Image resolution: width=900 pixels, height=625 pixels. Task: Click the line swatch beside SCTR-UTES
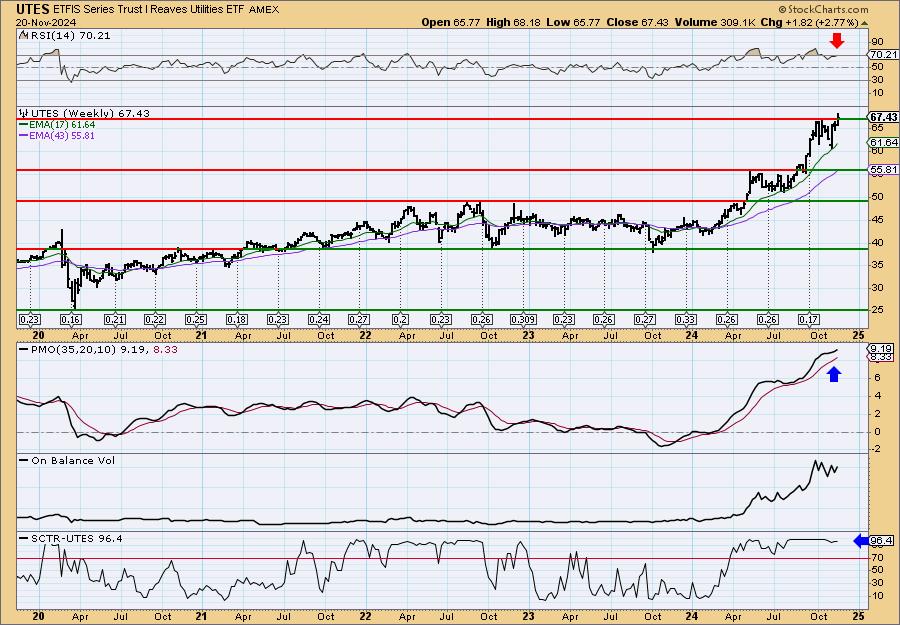[x=24, y=539]
